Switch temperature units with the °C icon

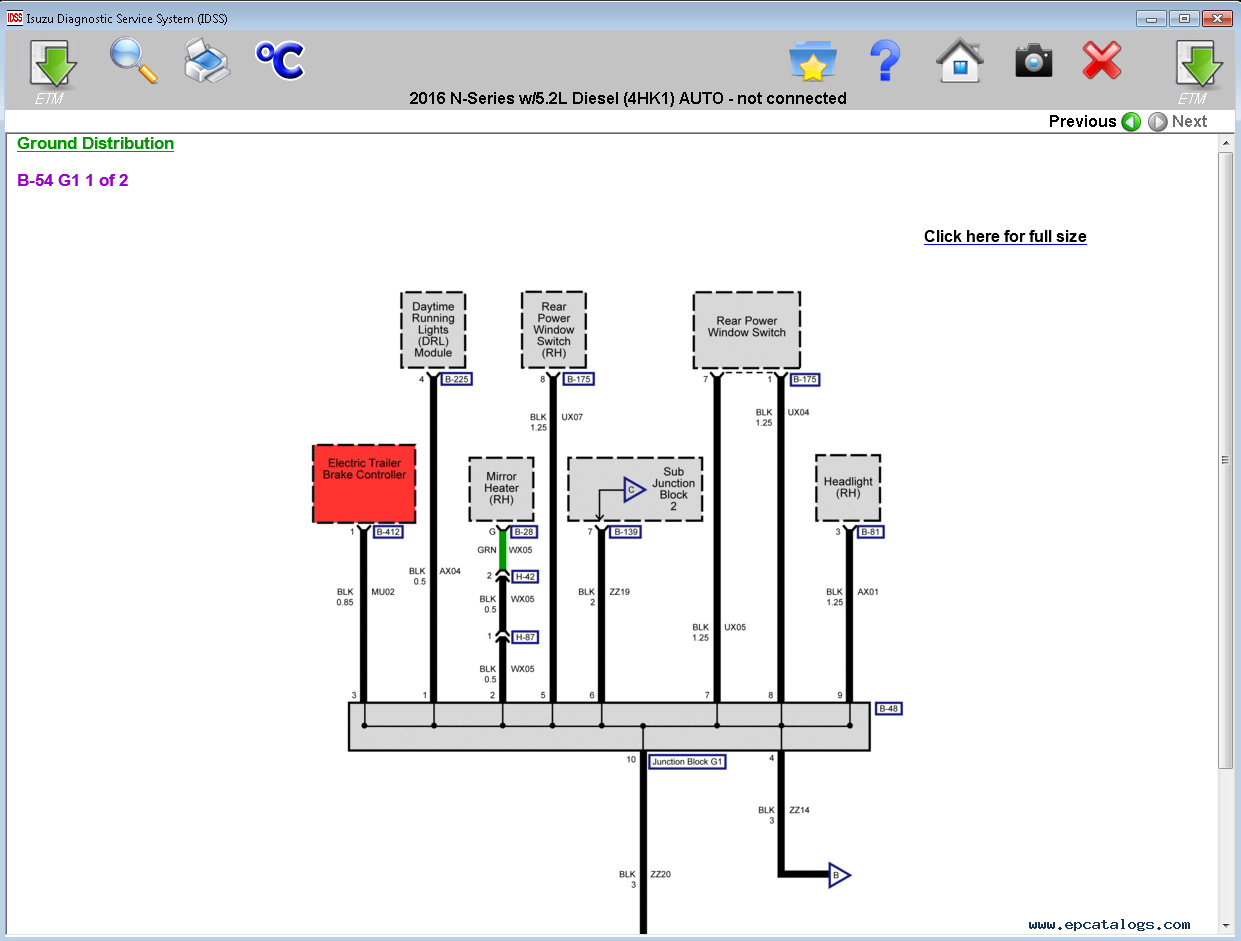tap(280, 61)
